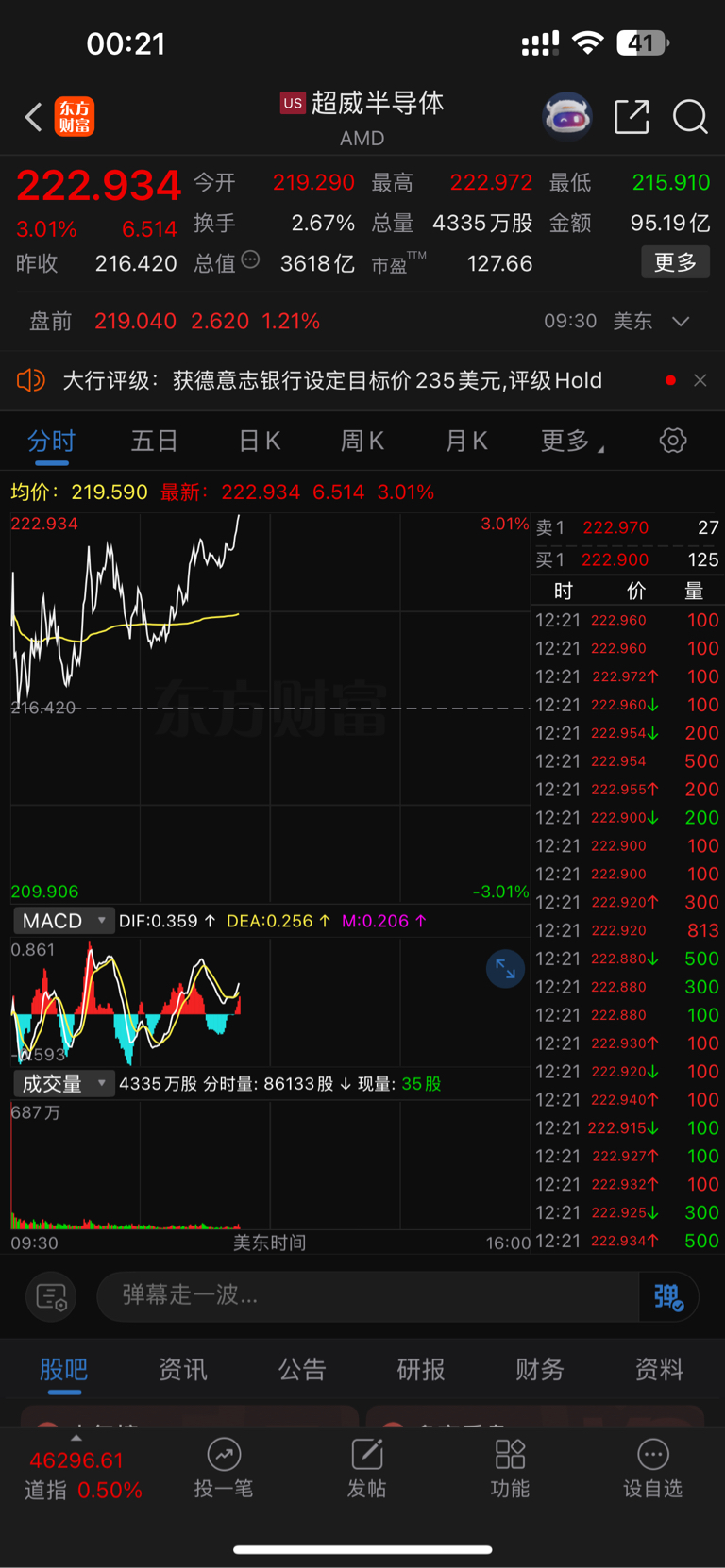Click the 更多 quote details button
725x1568 pixels.
(676, 262)
